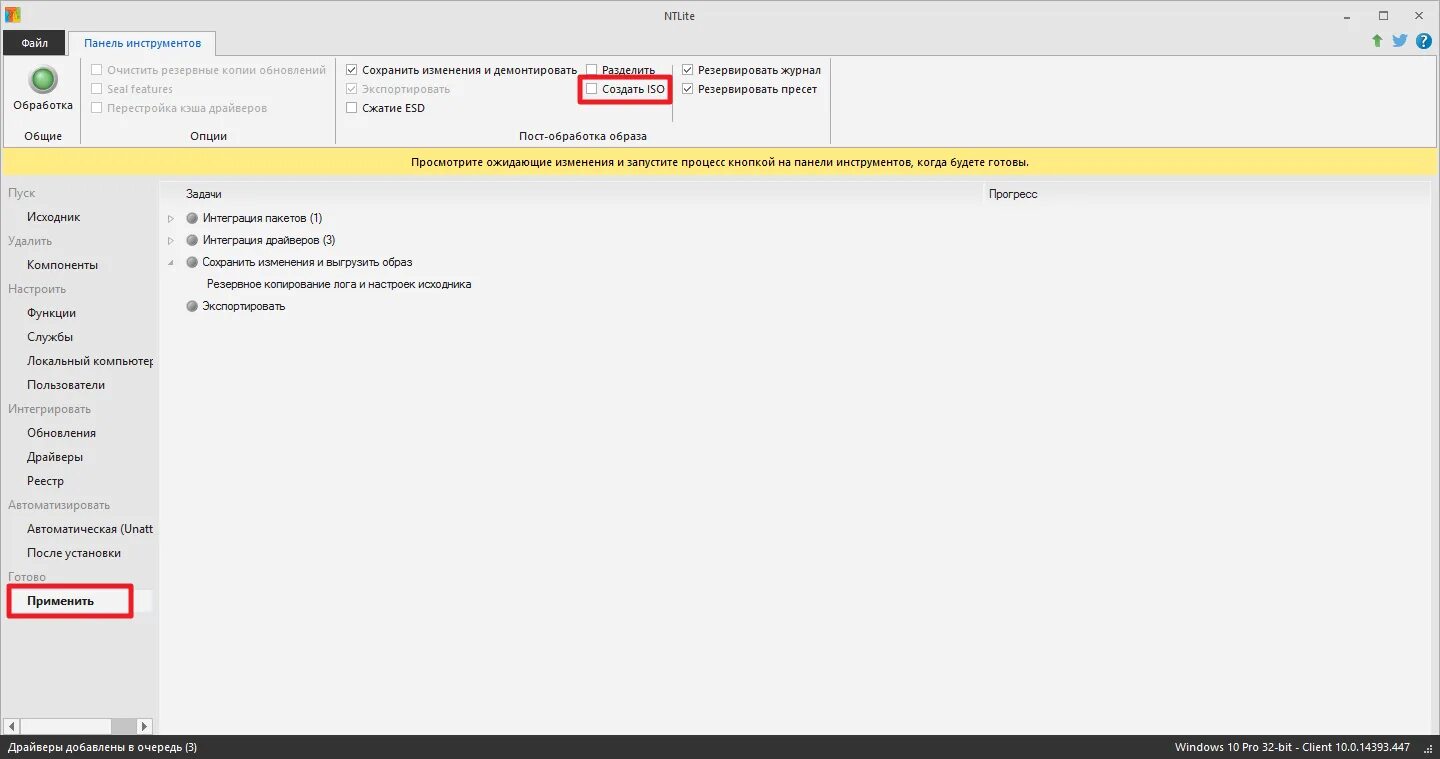
Task: Open the Исходник page in sidebar
Action: pyautogui.click(x=54, y=217)
